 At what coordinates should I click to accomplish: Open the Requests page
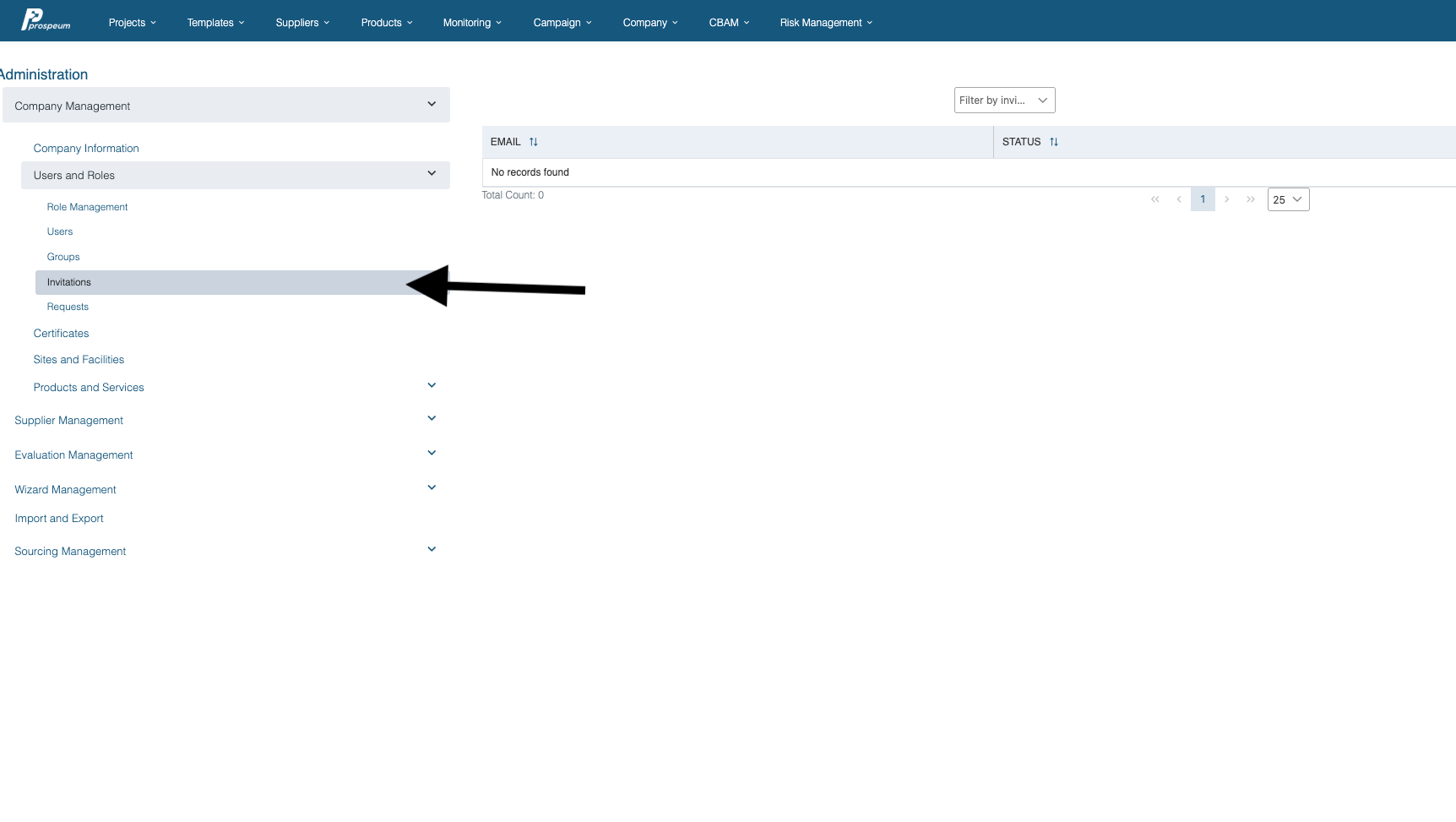pos(68,307)
